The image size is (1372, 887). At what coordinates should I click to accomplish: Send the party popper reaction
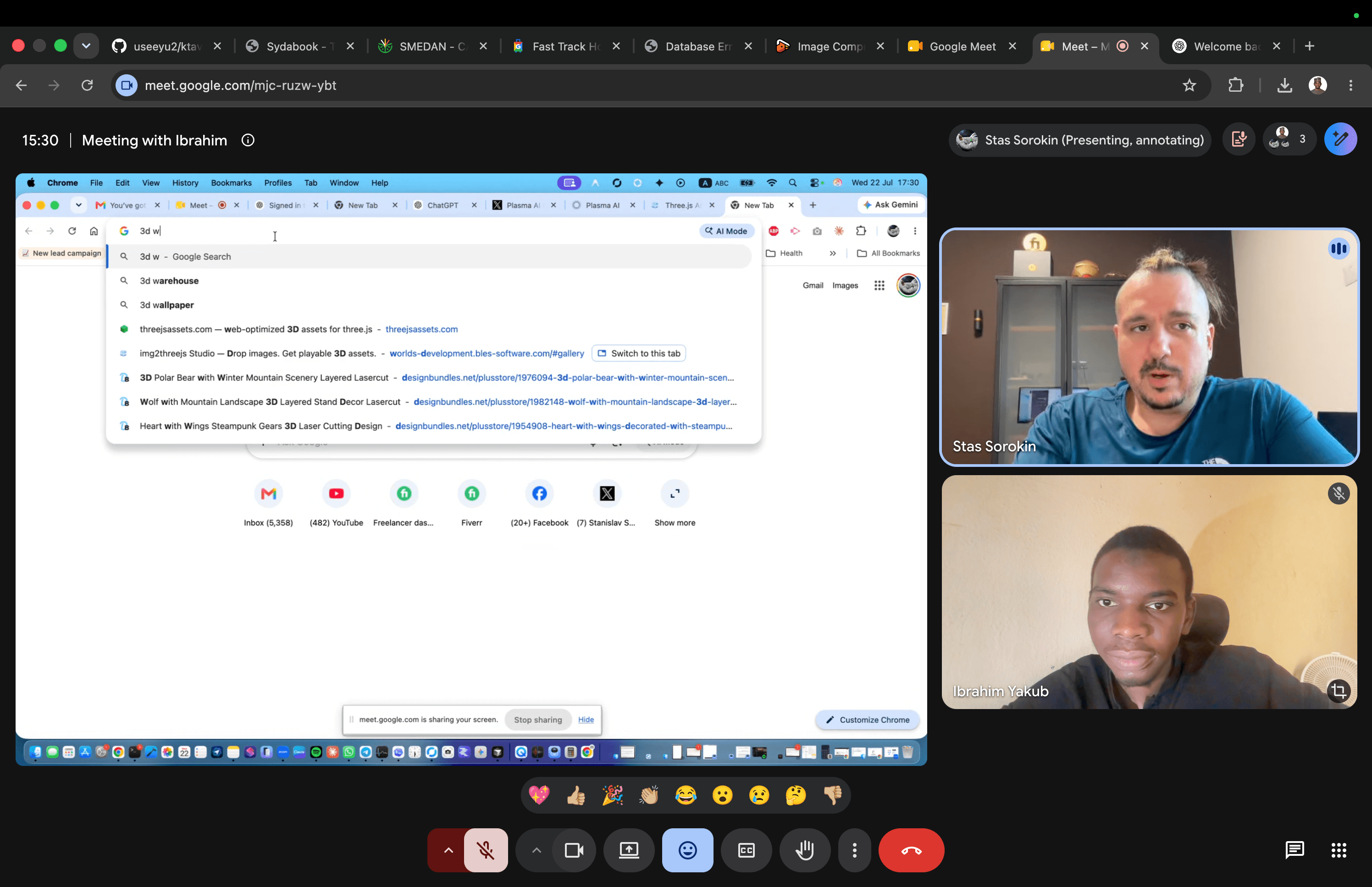tap(613, 795)
